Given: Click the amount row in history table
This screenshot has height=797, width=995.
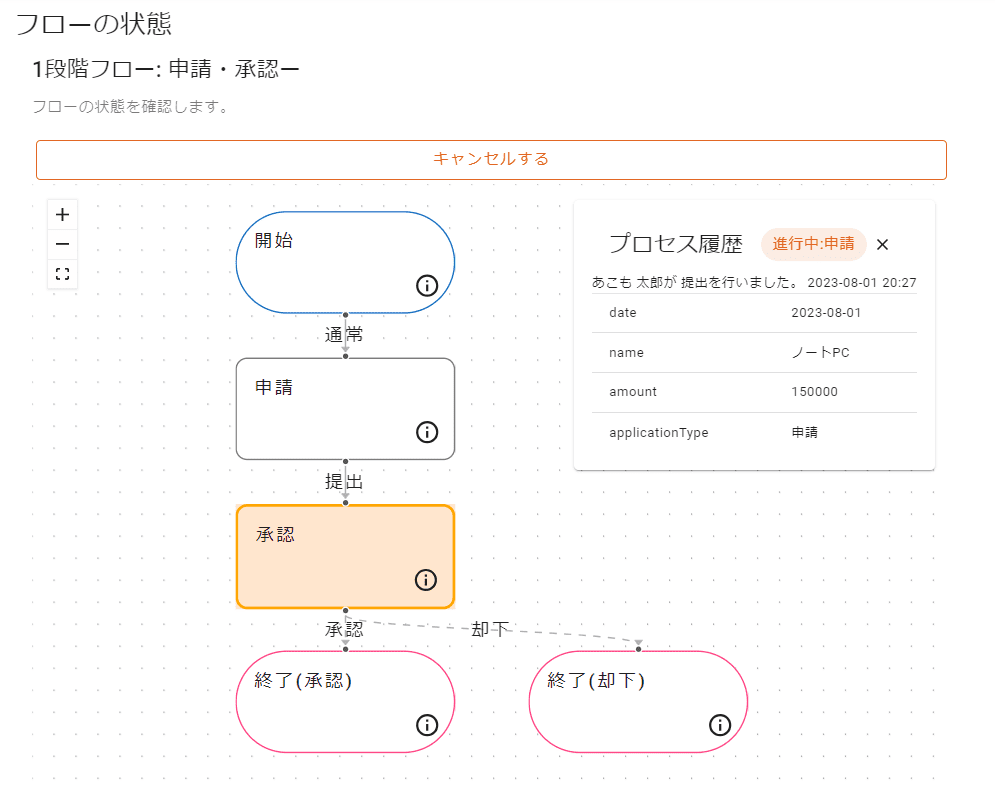Looking at the screenshot, I should click(x=754, y=392).
